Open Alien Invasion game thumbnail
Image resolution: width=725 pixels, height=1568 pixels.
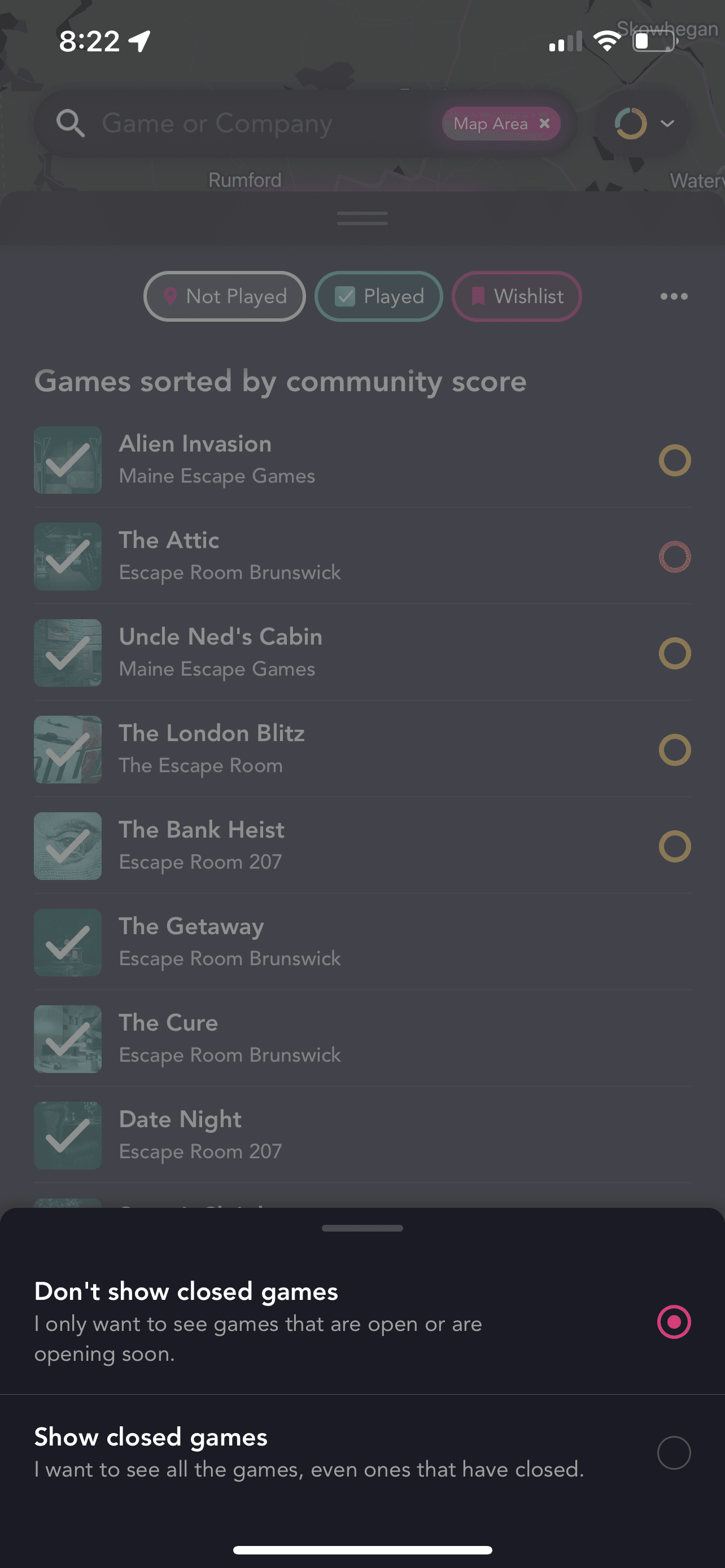pos(68,459)
